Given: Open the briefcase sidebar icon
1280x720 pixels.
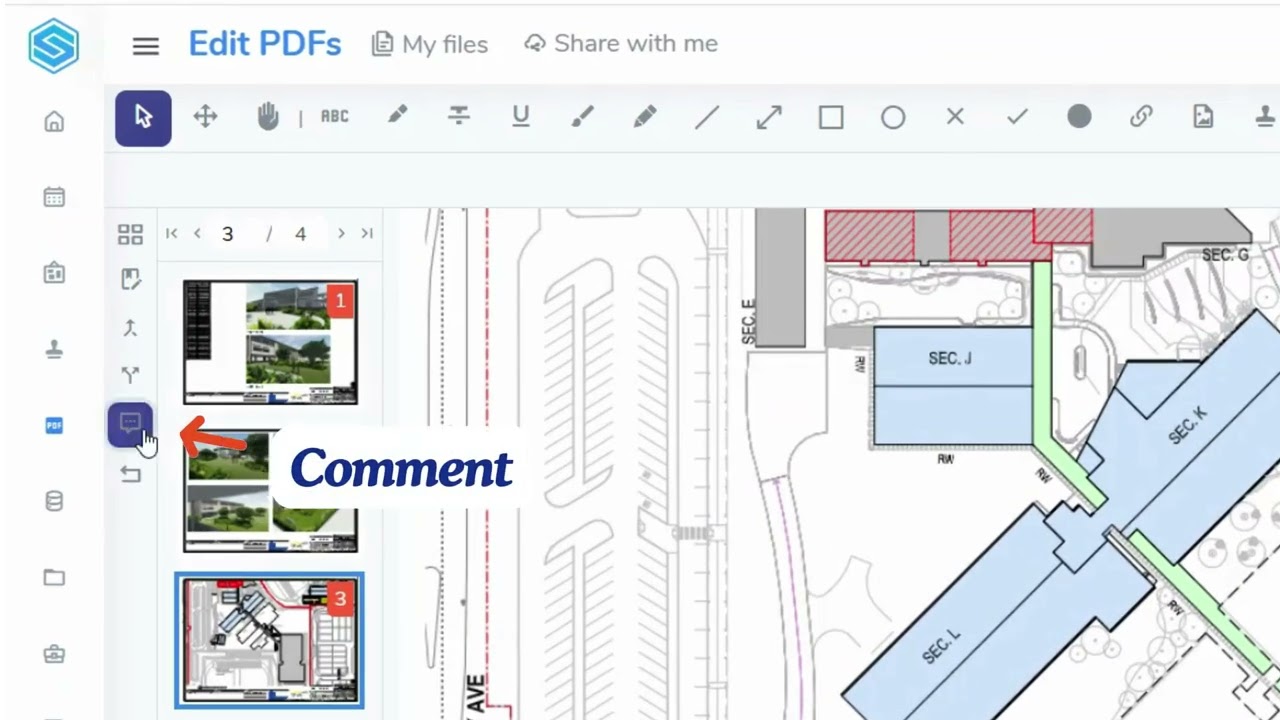Looking at the screenshot, I should 54,654.
